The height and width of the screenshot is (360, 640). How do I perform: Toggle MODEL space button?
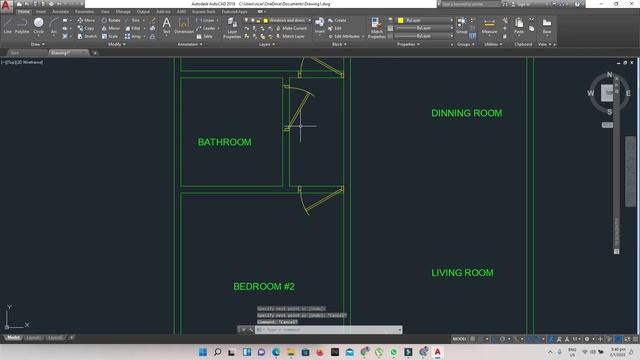[459, 339]
